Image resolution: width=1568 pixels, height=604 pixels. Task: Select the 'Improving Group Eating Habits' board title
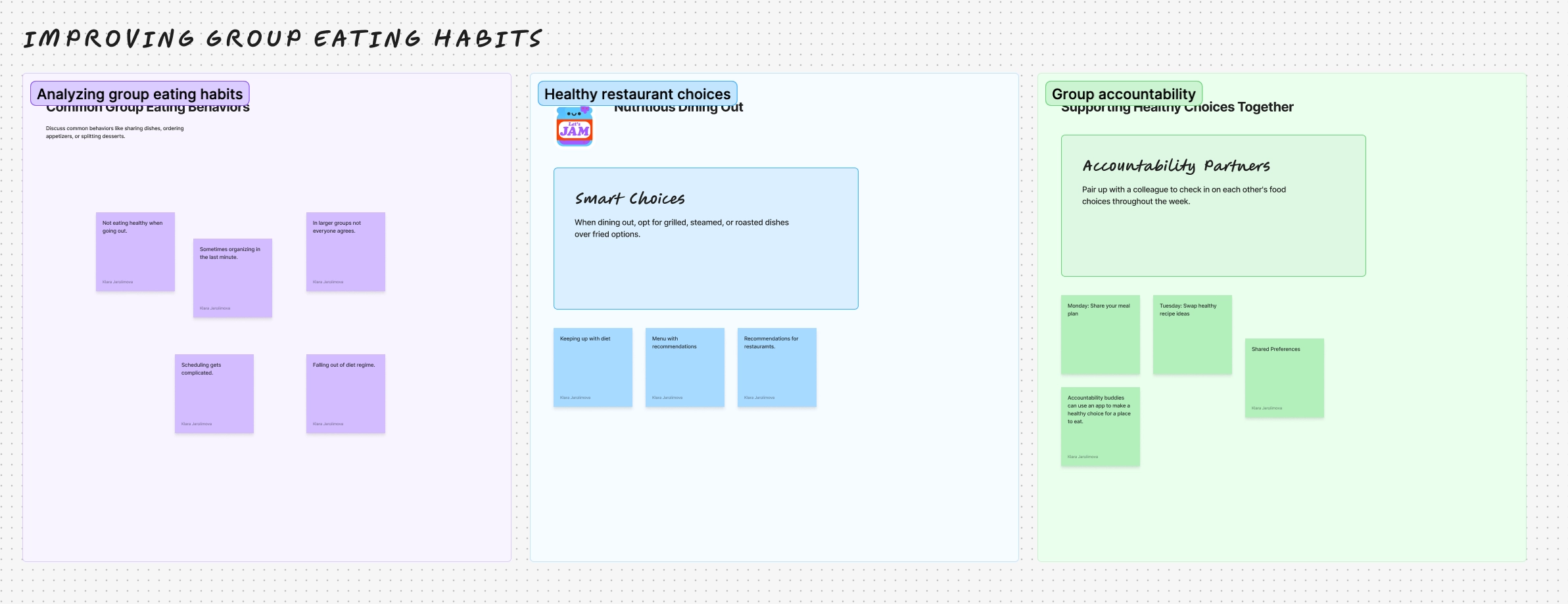[x=283, y=39]
